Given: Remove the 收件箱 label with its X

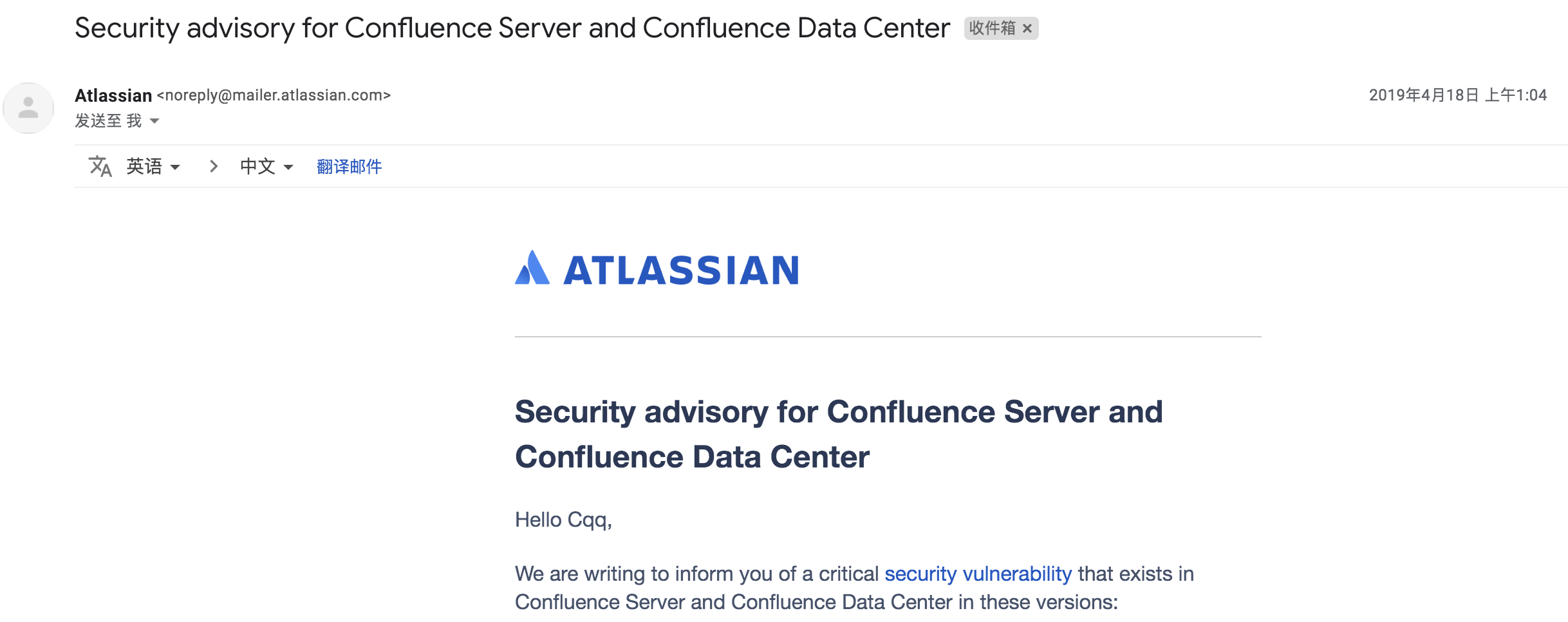Looking at the screenshot, I should 1027,28.
